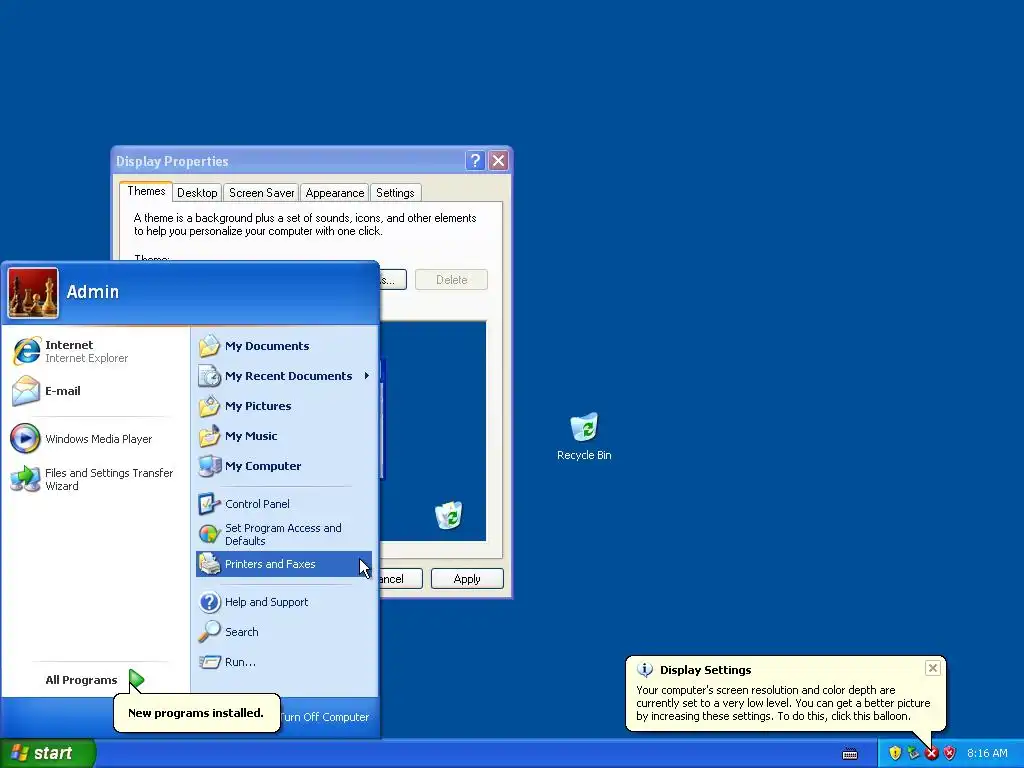Click the 8:16 AM taskbar clock
The width and height of the screenshot is (1024, 768).
pos(987,754)
